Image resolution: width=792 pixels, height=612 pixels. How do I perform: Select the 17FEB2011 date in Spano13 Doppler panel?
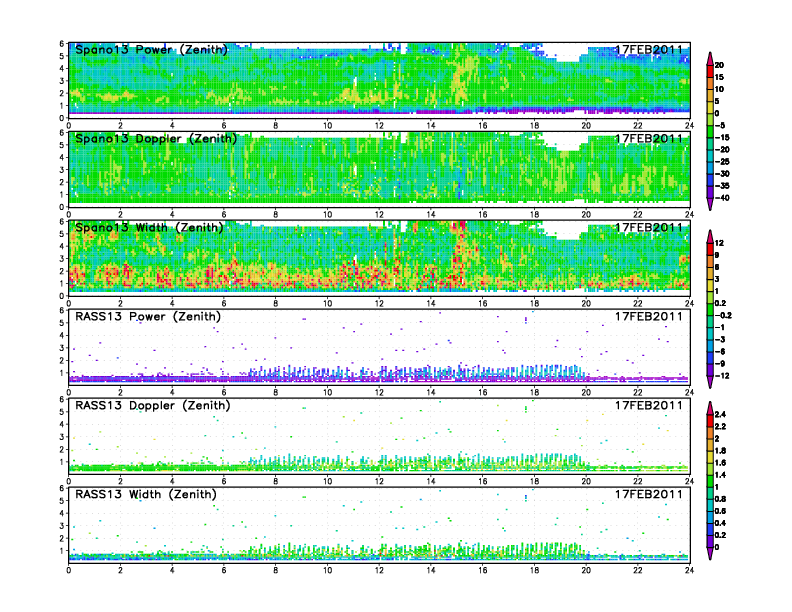click(x=649, y=138)
